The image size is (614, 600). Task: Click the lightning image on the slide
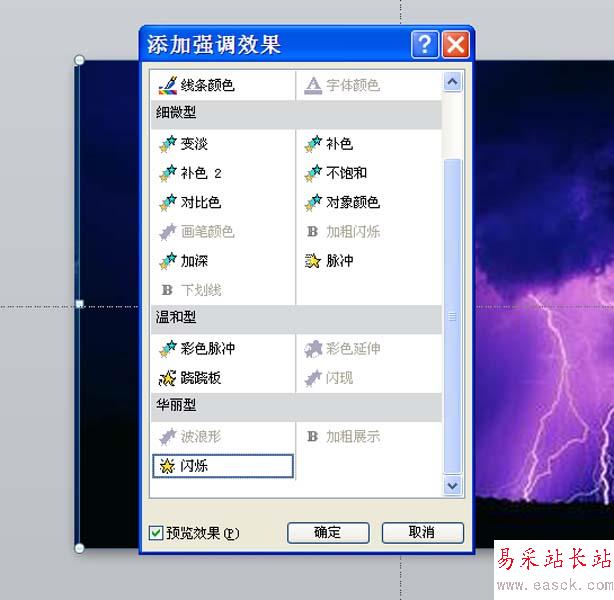click(x=544, y=302)
